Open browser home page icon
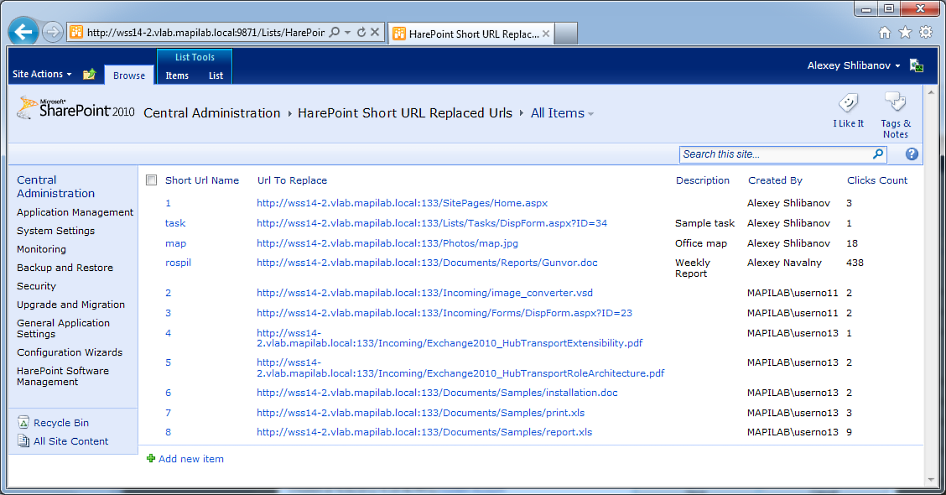 884,33
